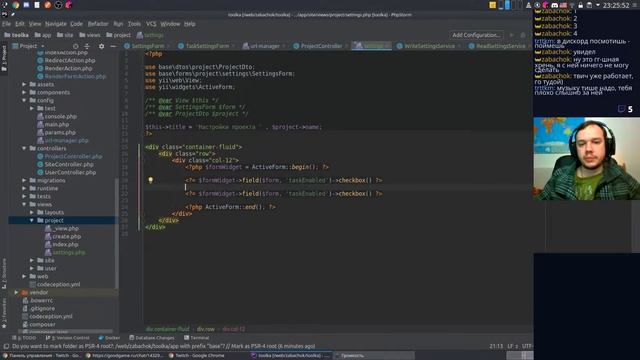The height and width of the screenshot is (360, 640).
Task: Click the webcam video thumbnail
Action: (x=586, y=158)
